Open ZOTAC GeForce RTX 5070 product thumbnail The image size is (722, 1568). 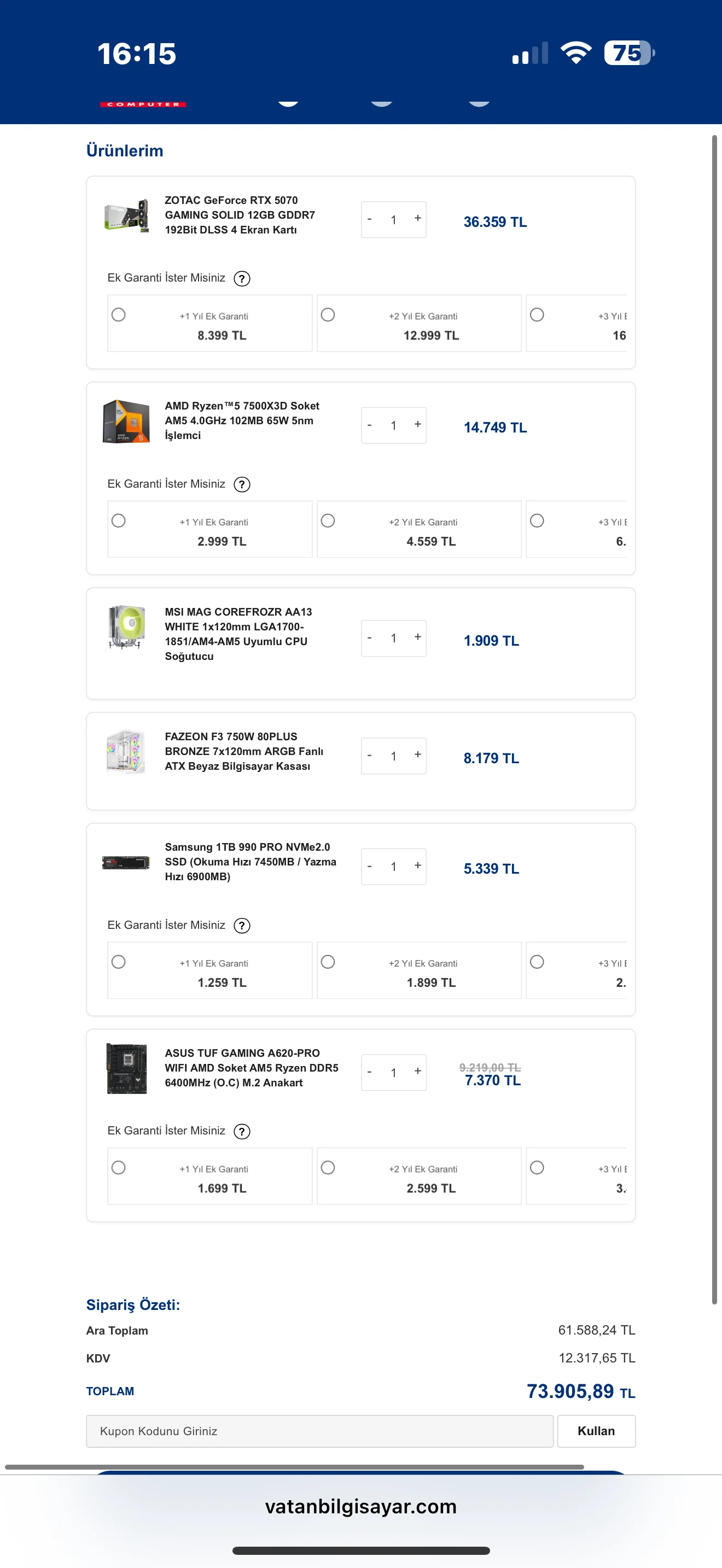tap(126, 215)
